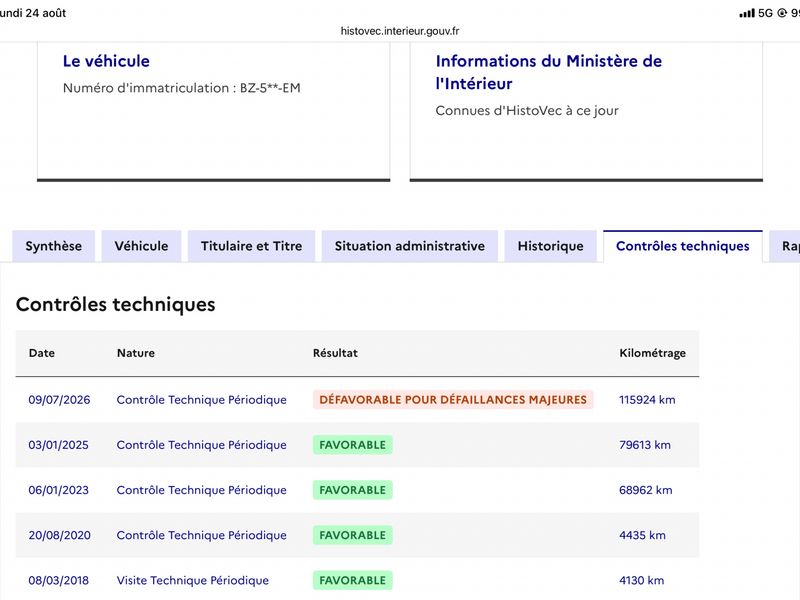Click the FAVORABLE badge for 06/01/2023
The width and height of the screenshot is (800, 600).
[353, 490]
